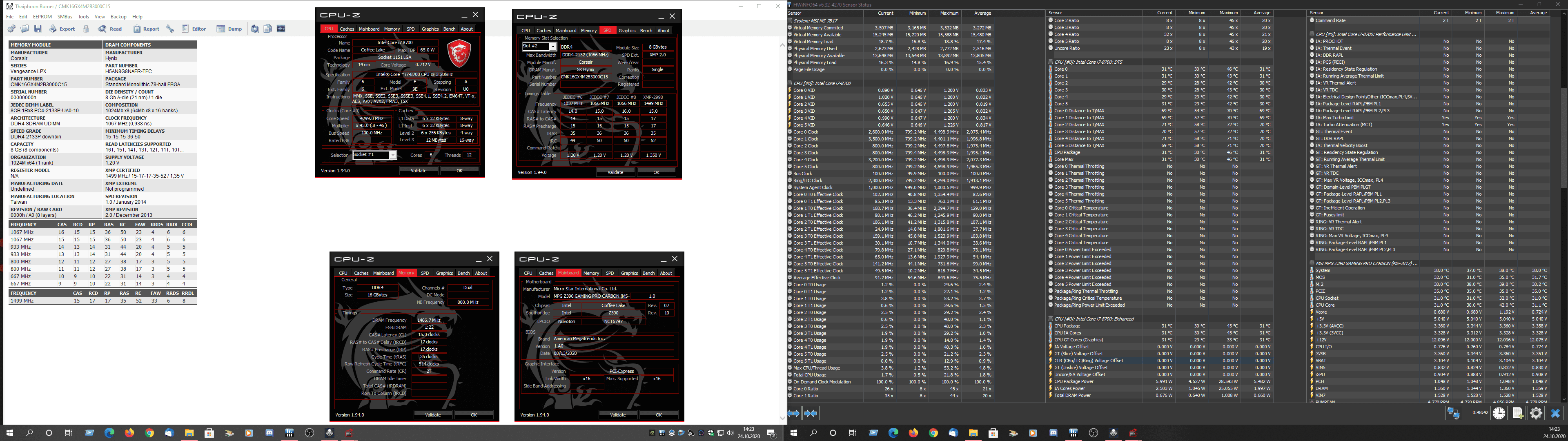This screenshot has width=1568, height=441.
Task: Click the waveform chip icon in Thaiphoon toolbar
Action: coord(281,29)
